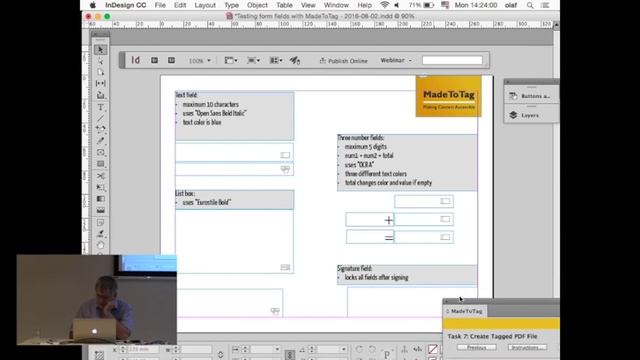Open the Webinar workspace switcher
The image size is (640, 360).
click(396, 60)
